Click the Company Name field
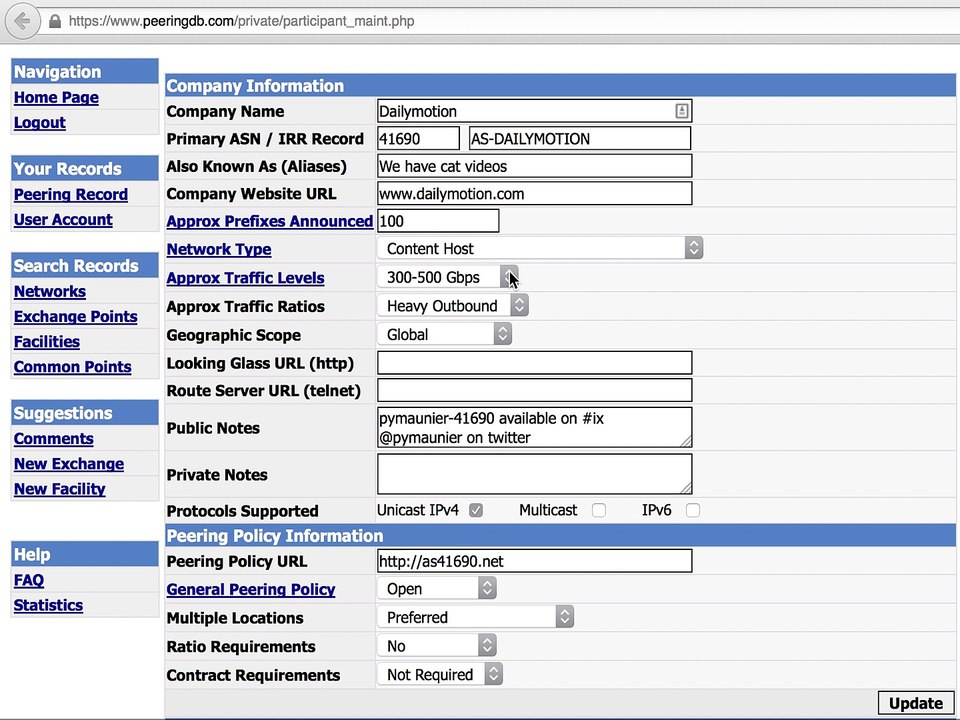The height and width of the screenshot is (720, 960). click(534, 111)
